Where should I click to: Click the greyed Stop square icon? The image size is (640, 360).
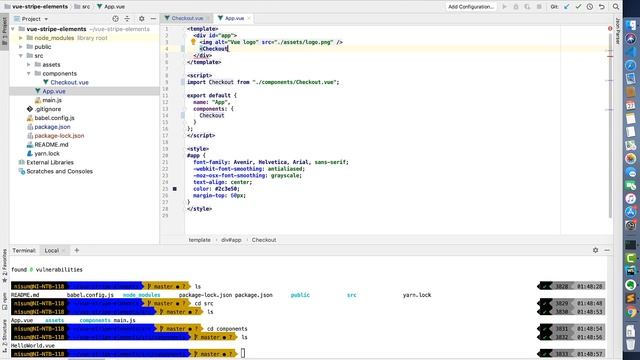[539, 7]
